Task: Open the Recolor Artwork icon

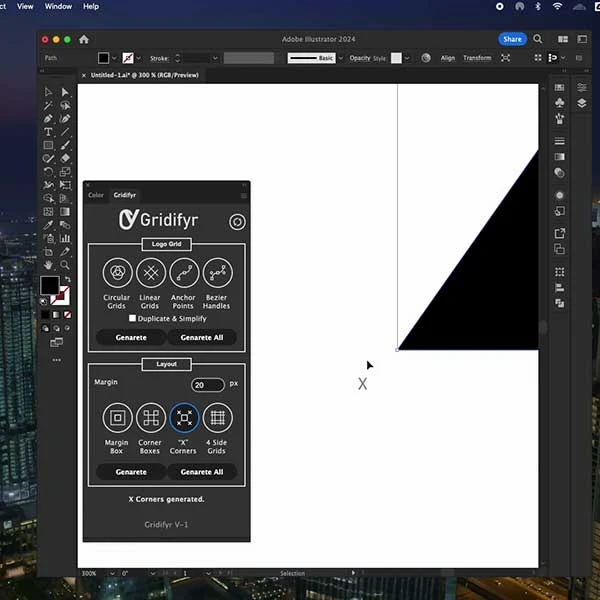Action: pos(426,58)
